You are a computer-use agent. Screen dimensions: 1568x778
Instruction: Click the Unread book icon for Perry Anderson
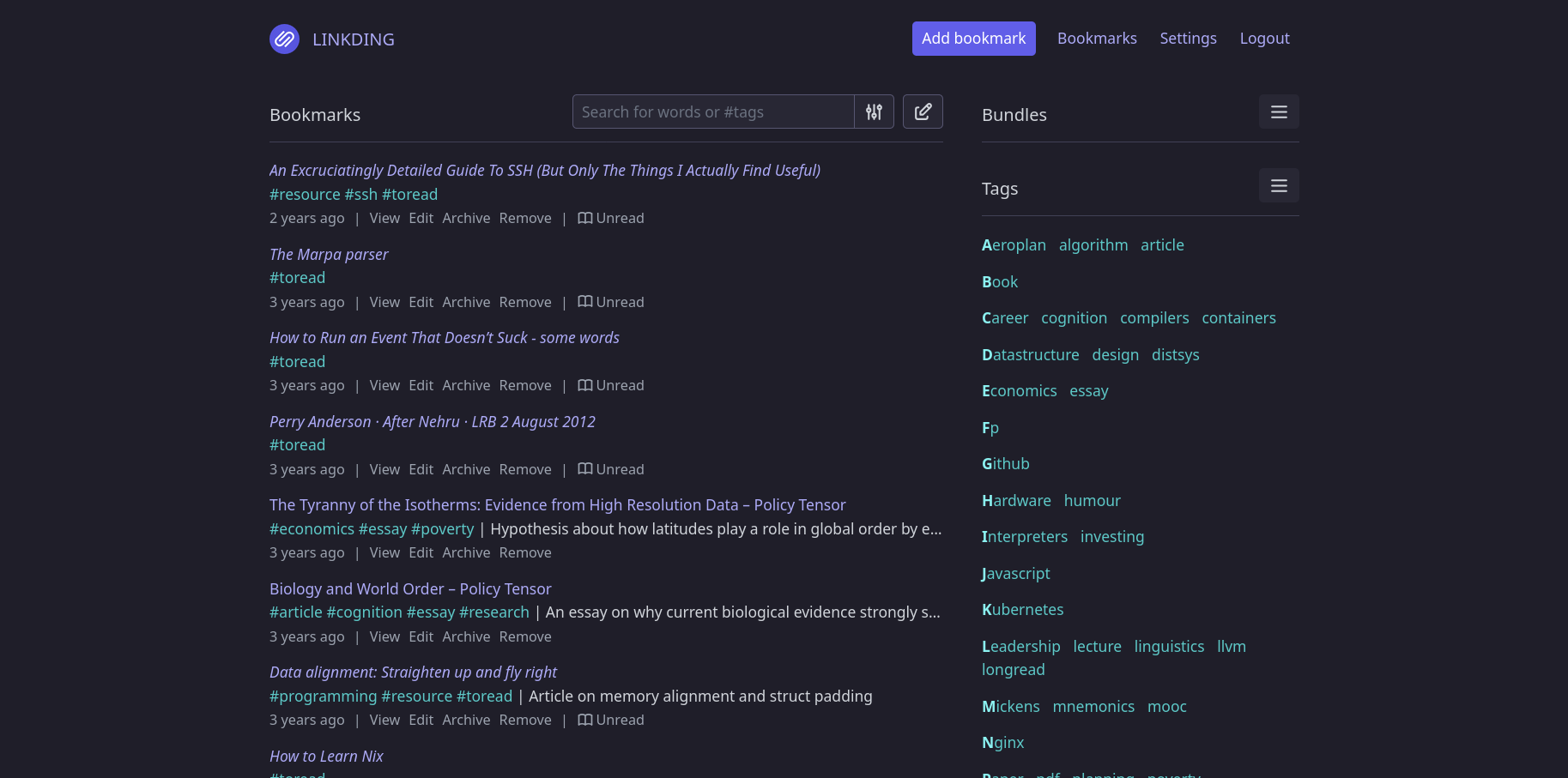pos(585,469)
